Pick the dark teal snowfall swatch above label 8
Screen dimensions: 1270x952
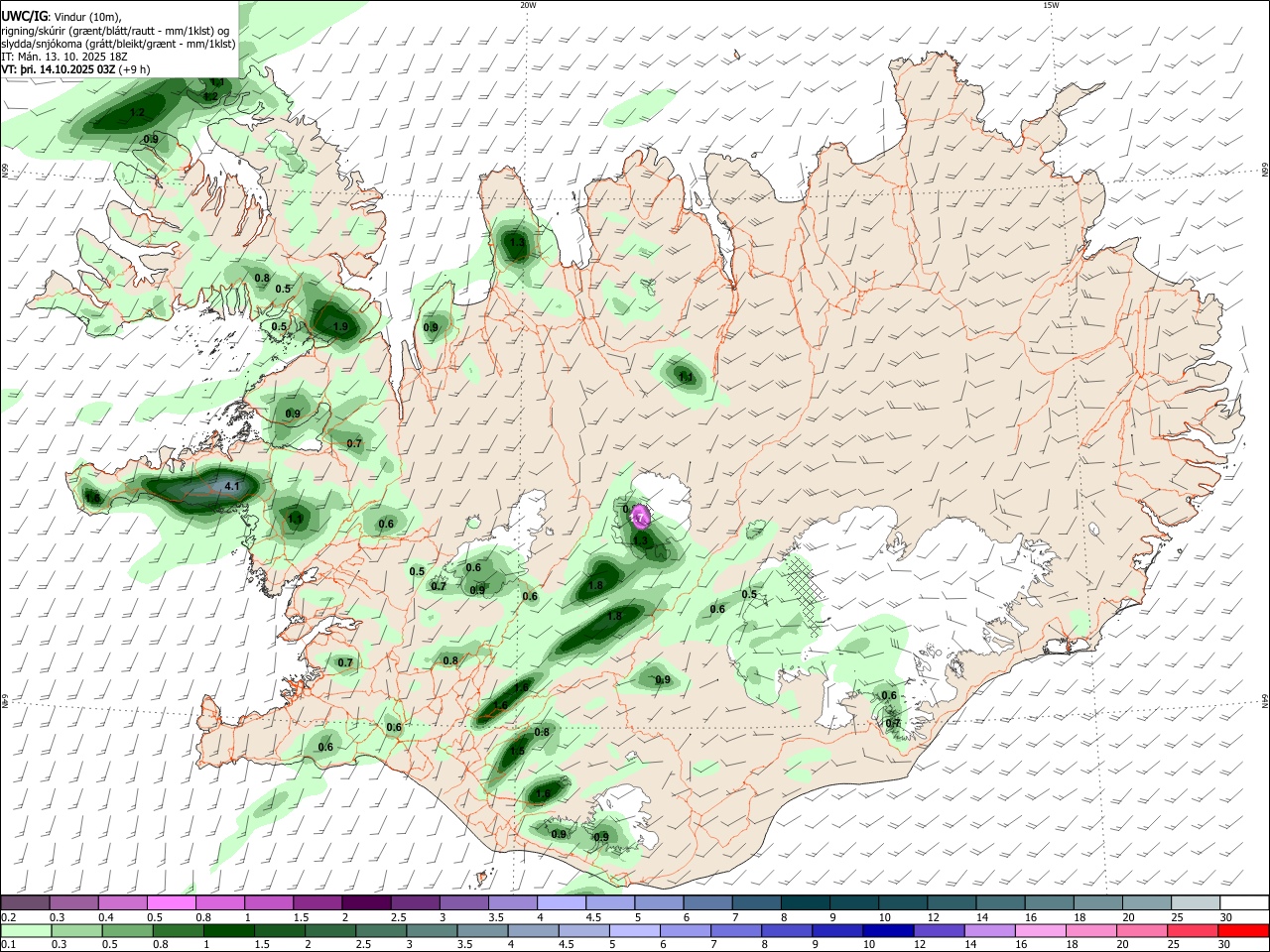(x=804, y=902)
